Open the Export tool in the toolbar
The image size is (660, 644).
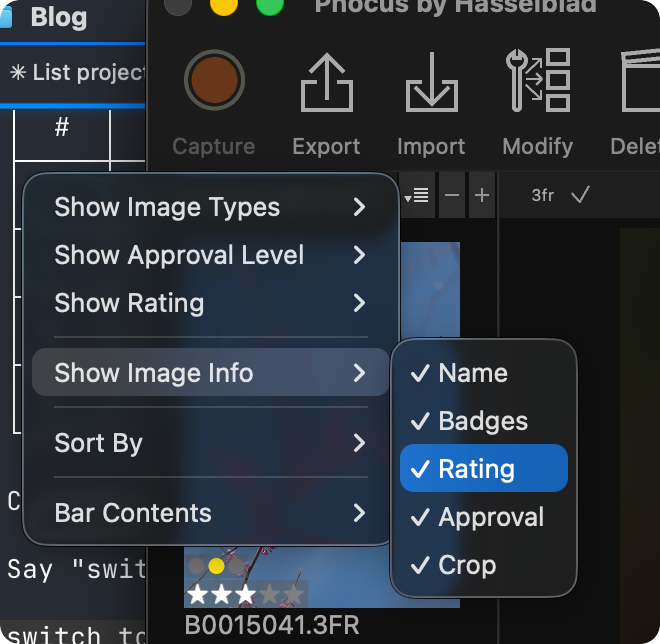[x=327, y=82]
